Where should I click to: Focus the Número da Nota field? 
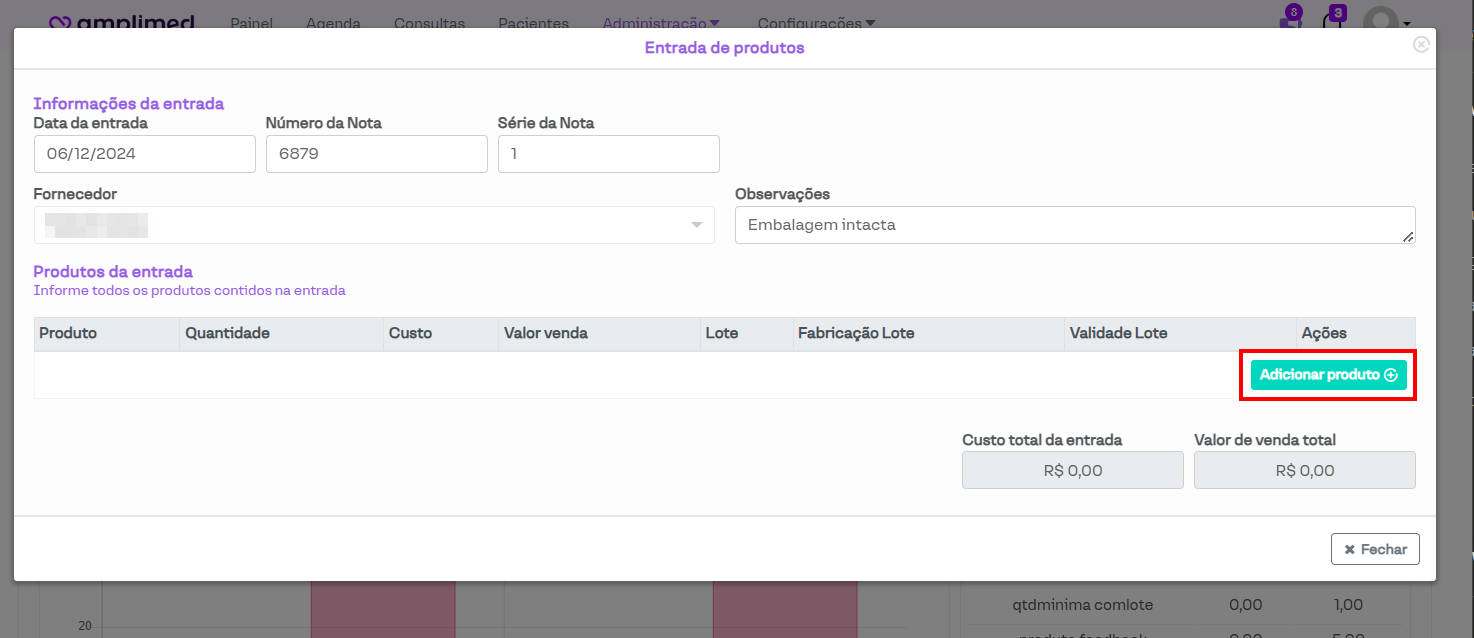click(376, 154)
